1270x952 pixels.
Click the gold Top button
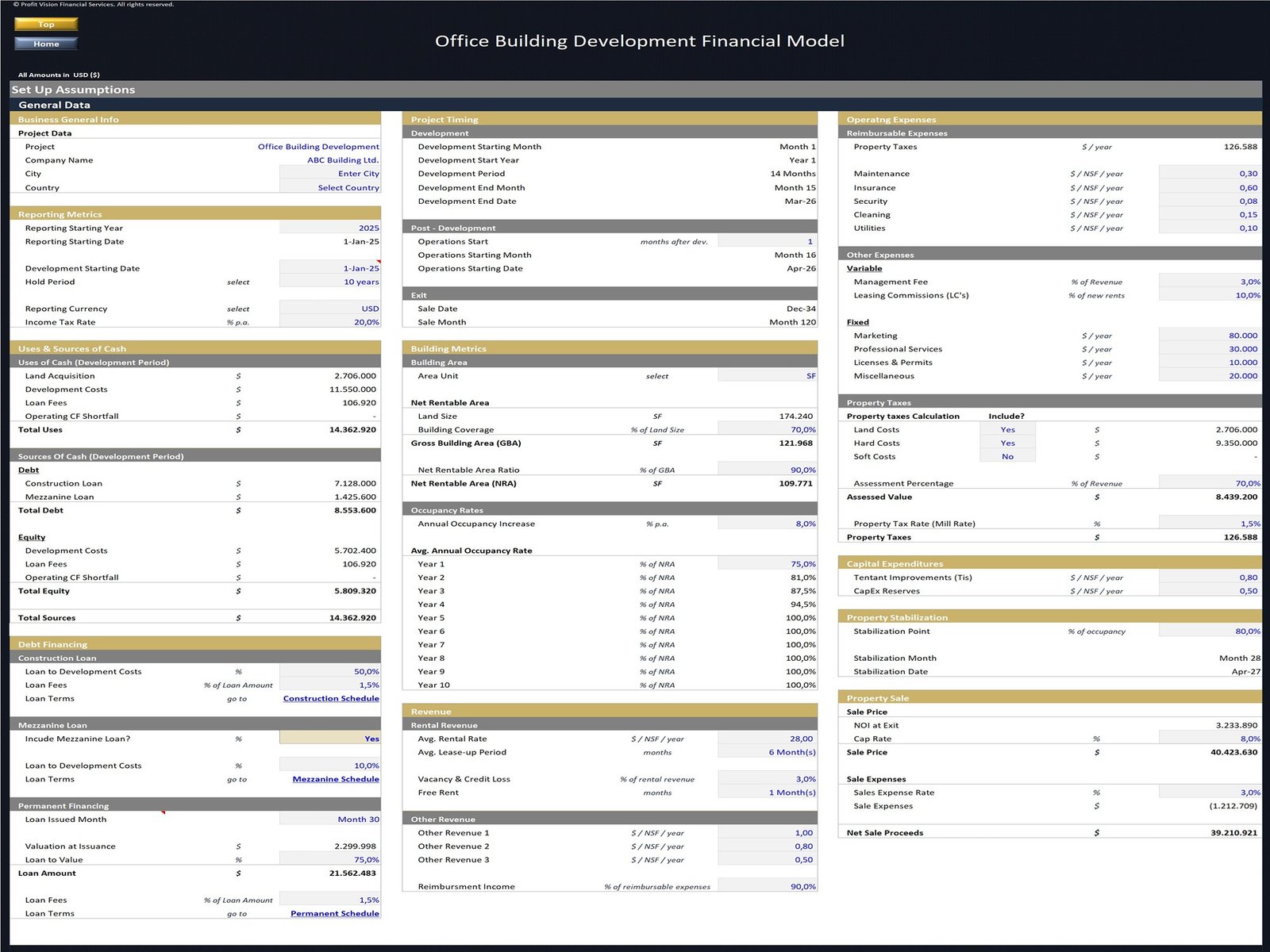(46, 25)
